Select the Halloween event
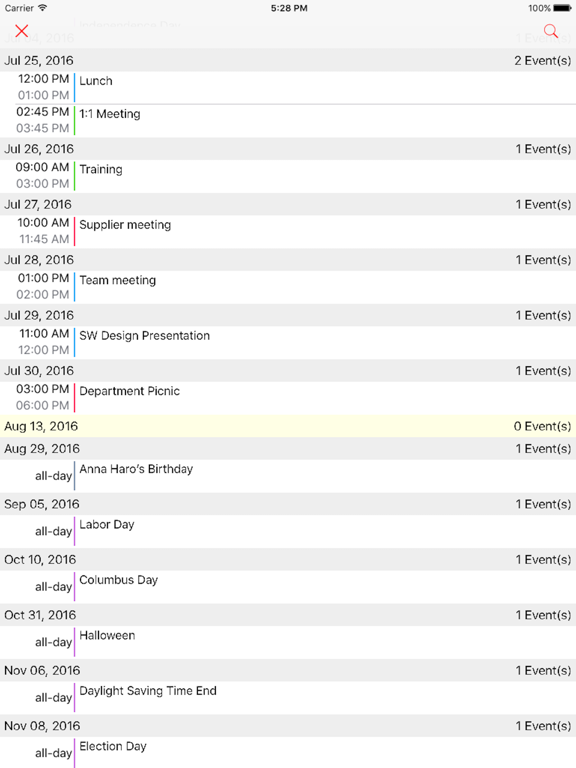 [288, 642]
